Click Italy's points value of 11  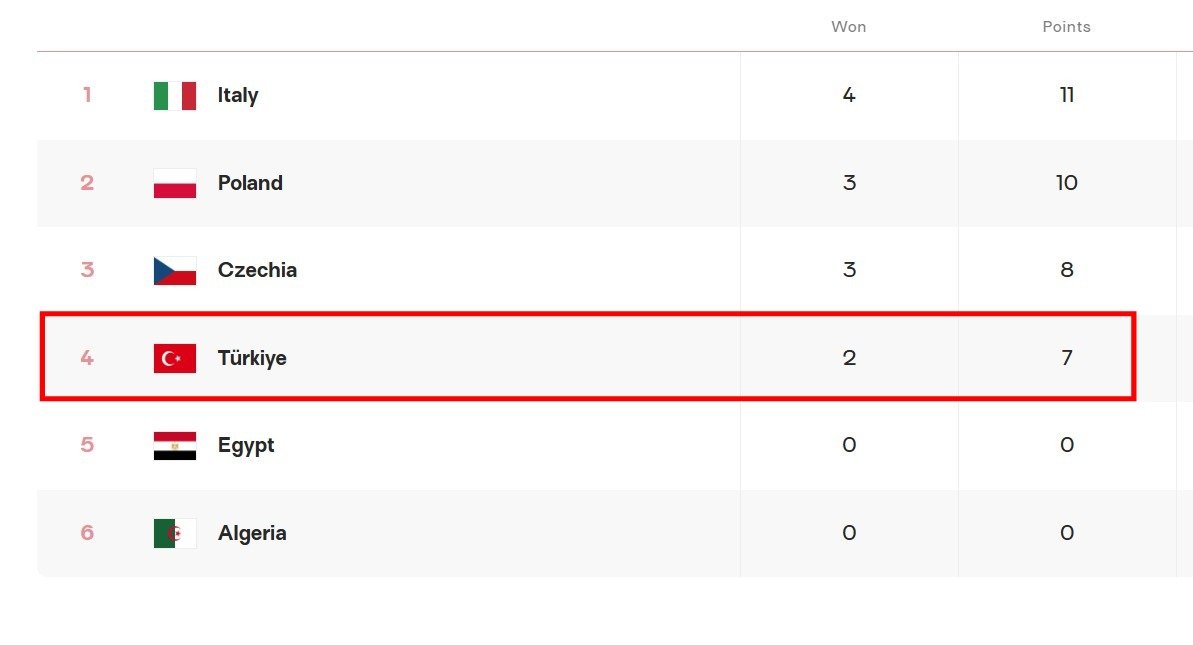click(1067, 95)
